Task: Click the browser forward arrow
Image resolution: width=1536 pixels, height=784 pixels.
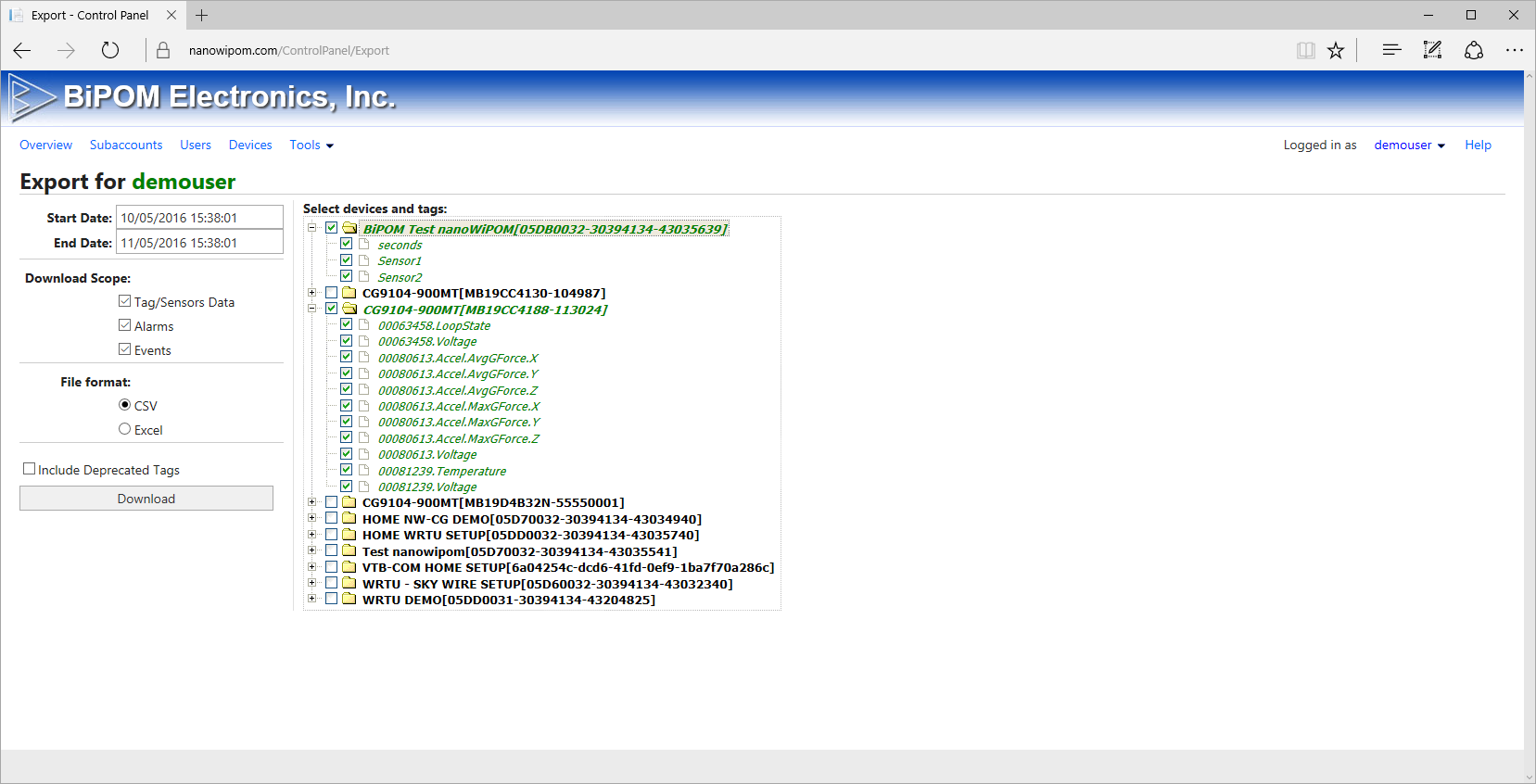Action: [66, 50]
